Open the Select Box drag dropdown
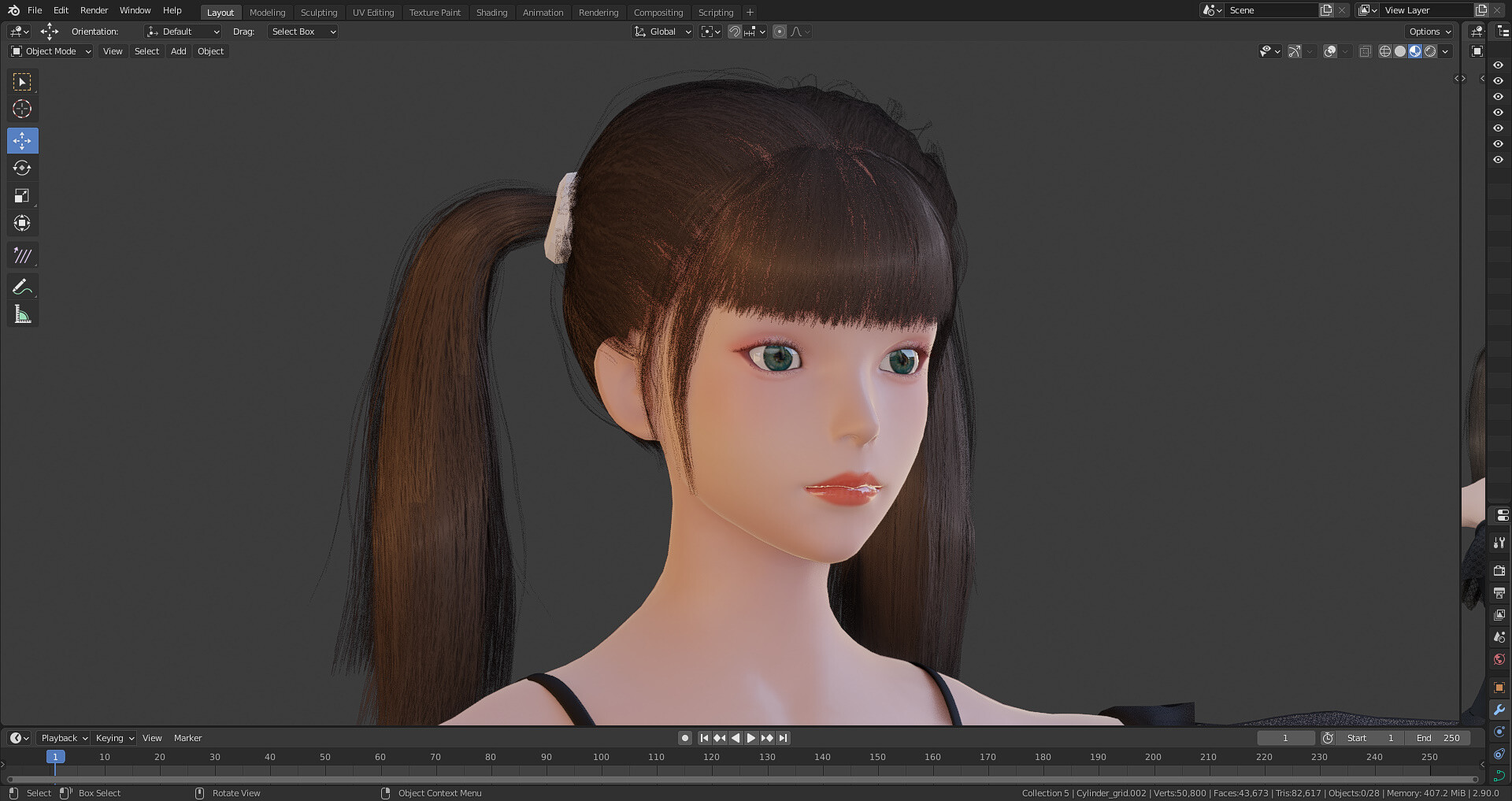The height and width of the screenshot is (801, 1512). click(x=302, y=32)
